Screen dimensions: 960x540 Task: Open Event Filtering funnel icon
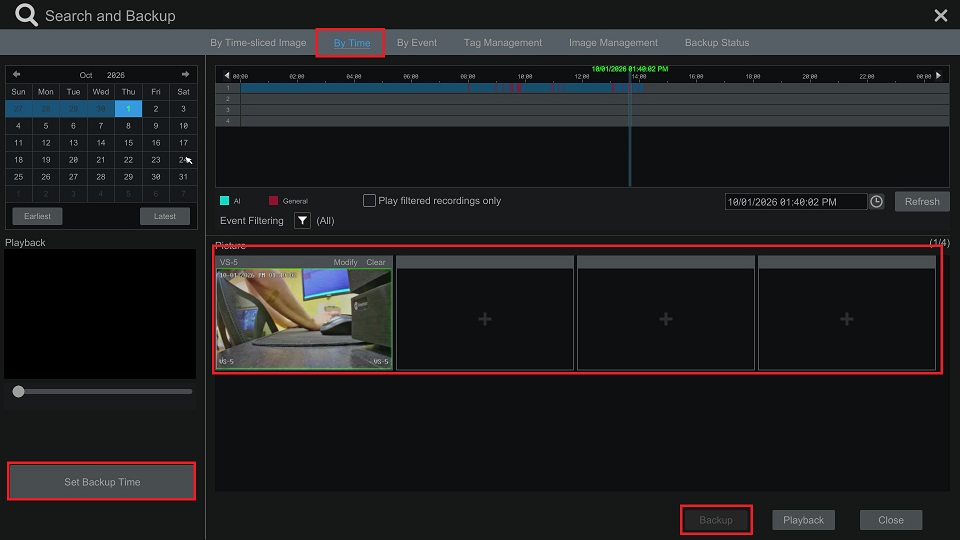click(302, 220)
